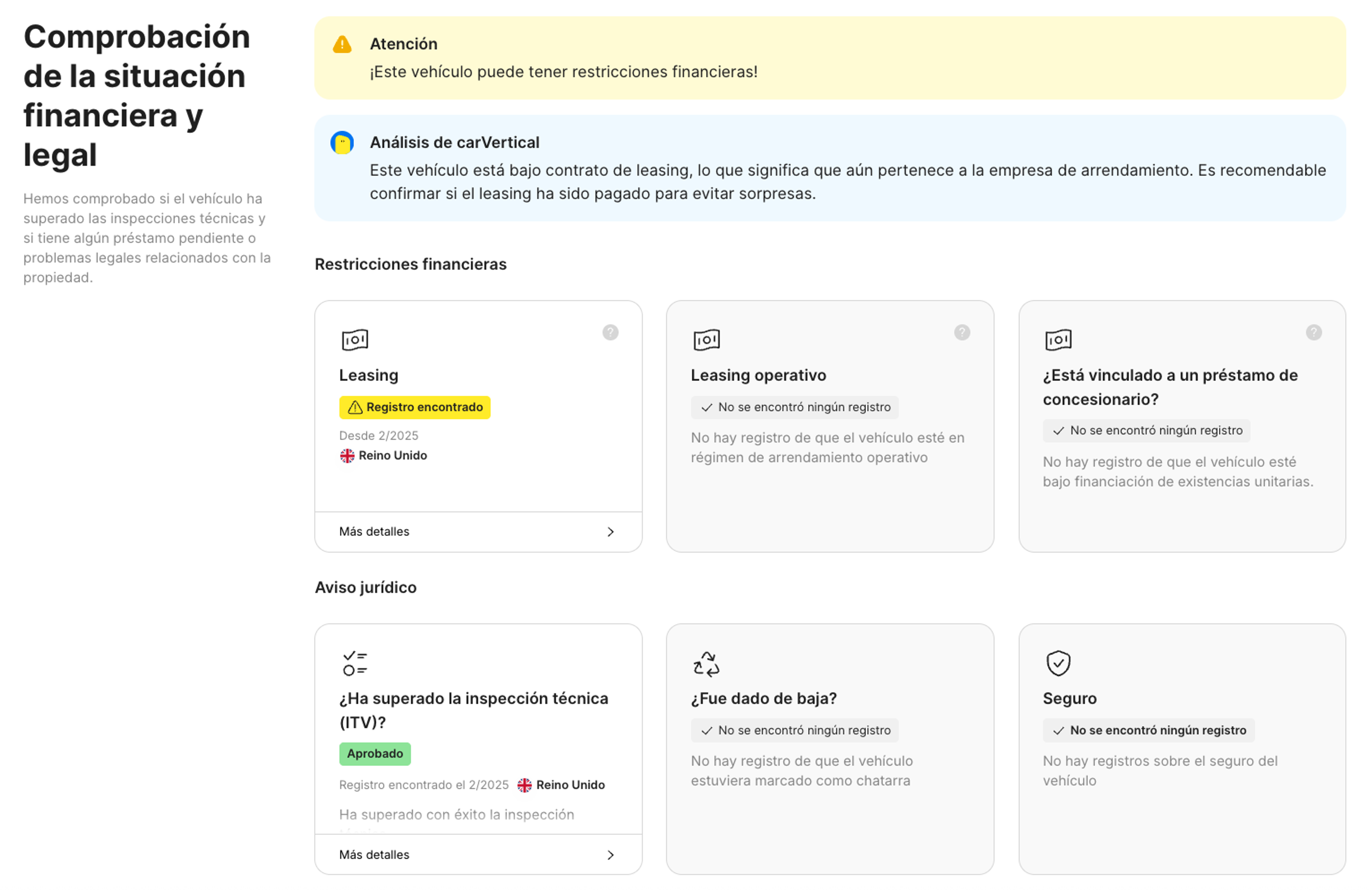
Task: Click the Seguro card title
Action: pyautogui.click(x=1070, y=698)
